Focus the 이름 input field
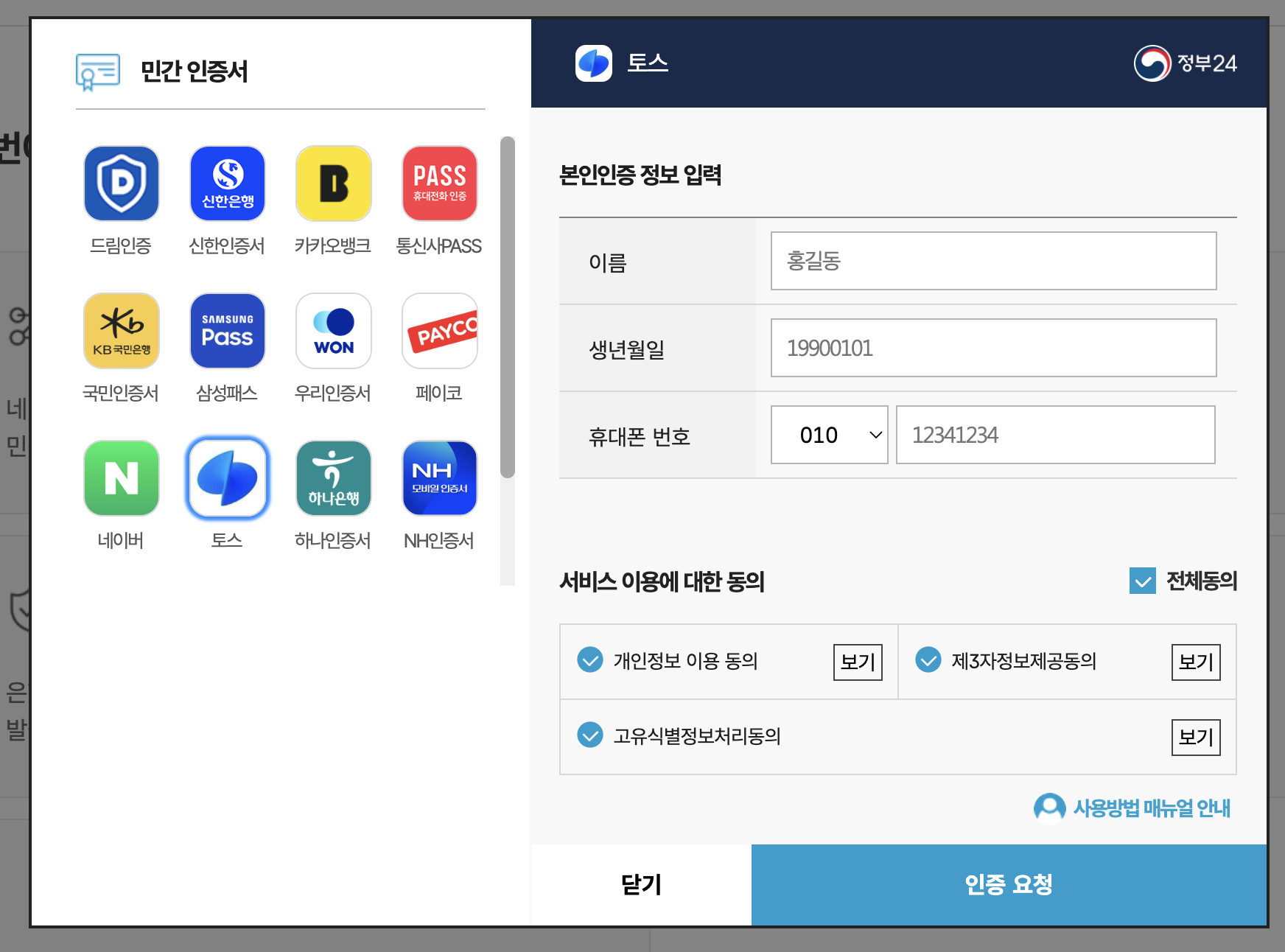The height and width of the screenshot is (952, 1285). 993,261
